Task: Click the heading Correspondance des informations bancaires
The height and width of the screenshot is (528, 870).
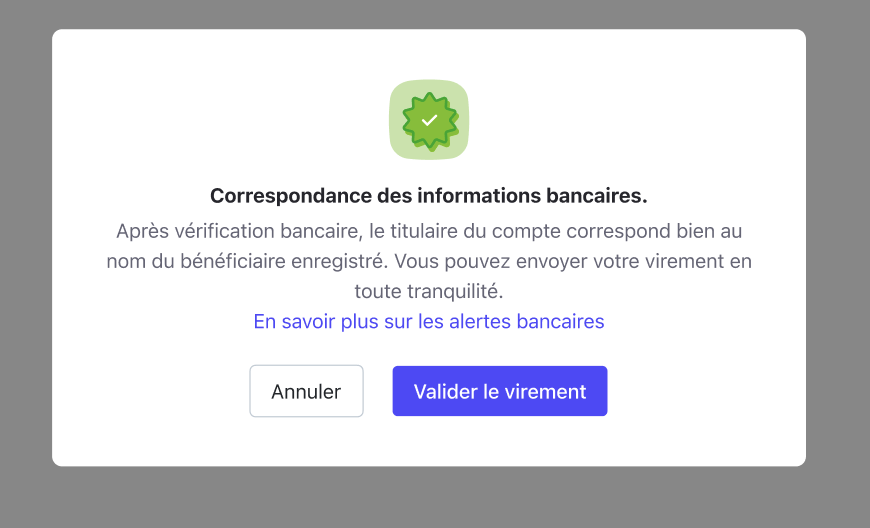Action: click(x=428, y=195)
